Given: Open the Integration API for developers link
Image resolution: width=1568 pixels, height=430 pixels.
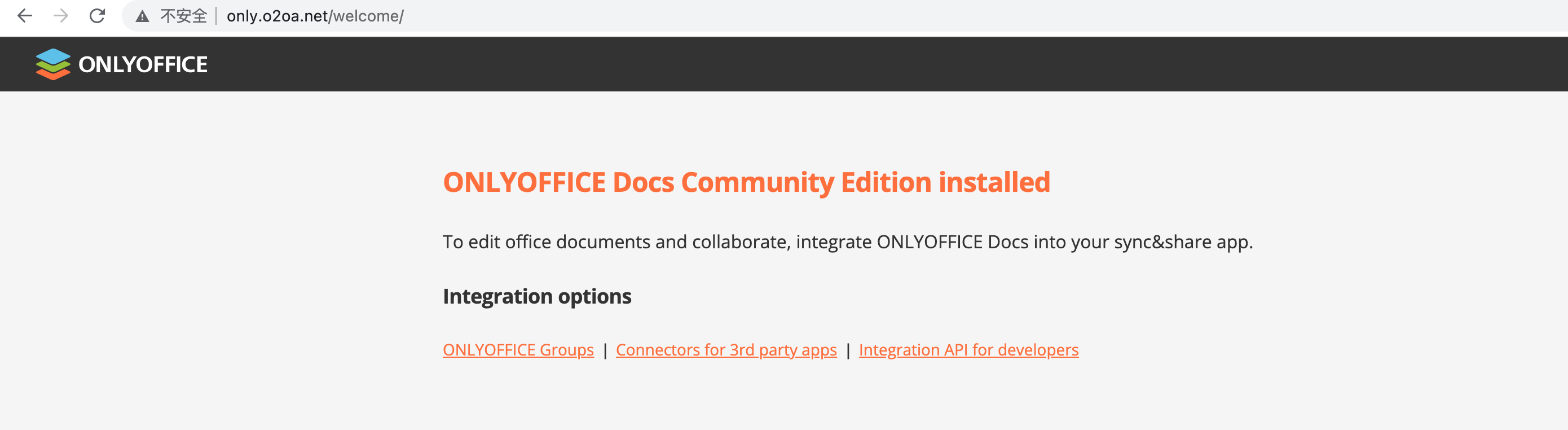Looking at the screenshot, I should [968, 350].
